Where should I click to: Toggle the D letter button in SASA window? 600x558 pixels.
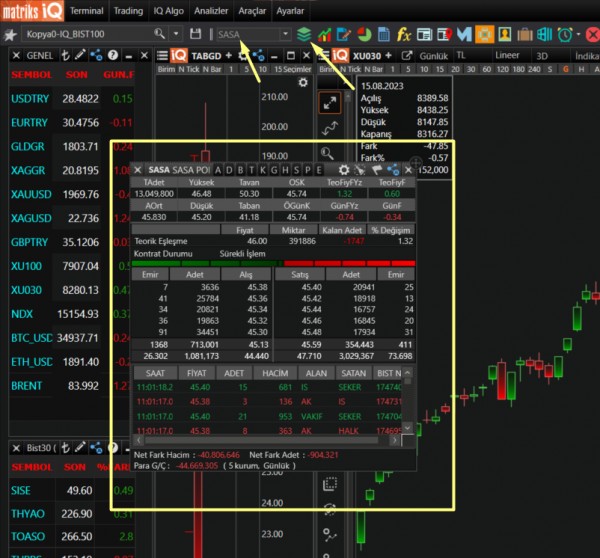pos(229,170)
